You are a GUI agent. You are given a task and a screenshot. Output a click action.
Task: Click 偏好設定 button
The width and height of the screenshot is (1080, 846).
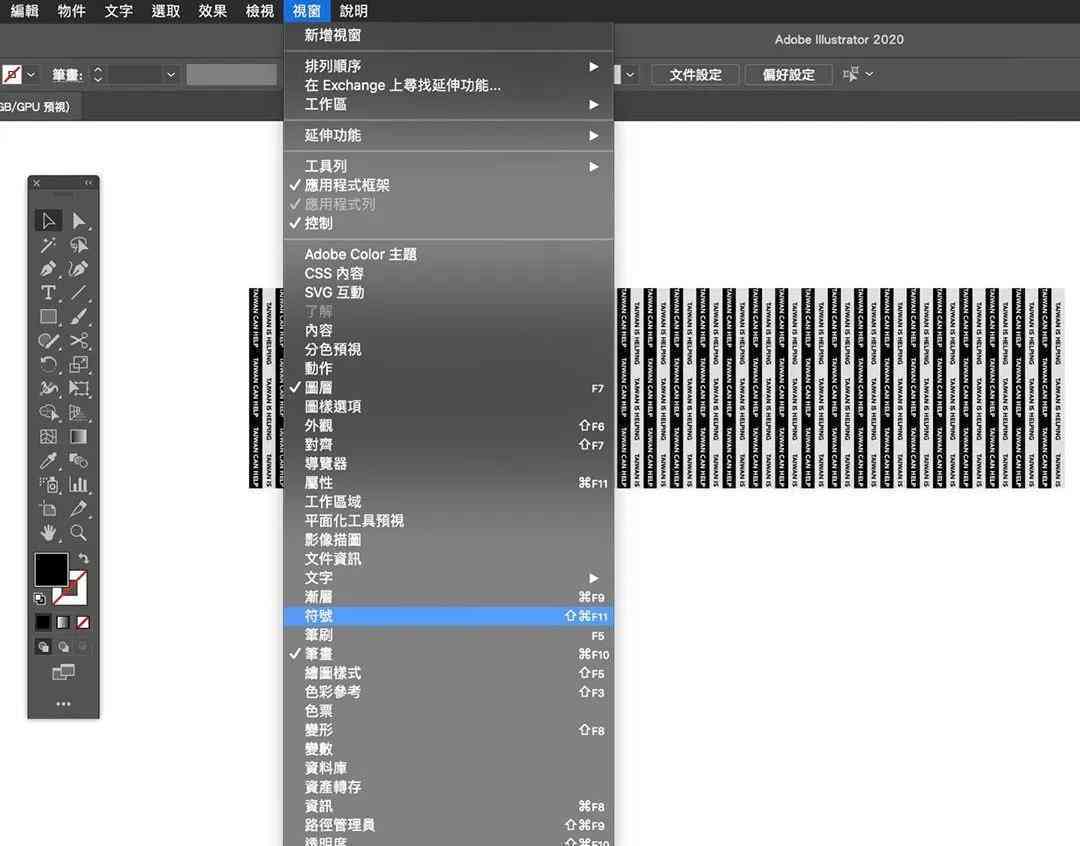point(789,74)
